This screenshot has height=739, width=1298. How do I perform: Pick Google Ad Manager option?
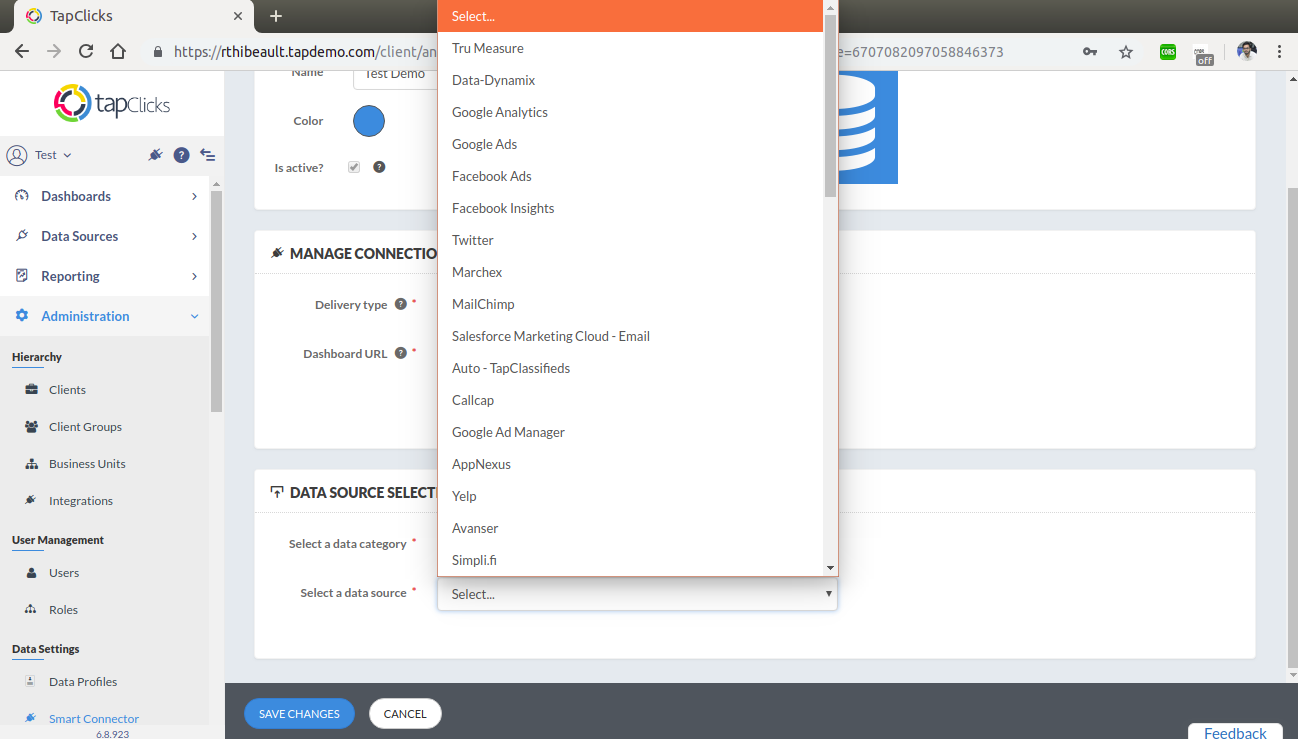click(630, 432)
